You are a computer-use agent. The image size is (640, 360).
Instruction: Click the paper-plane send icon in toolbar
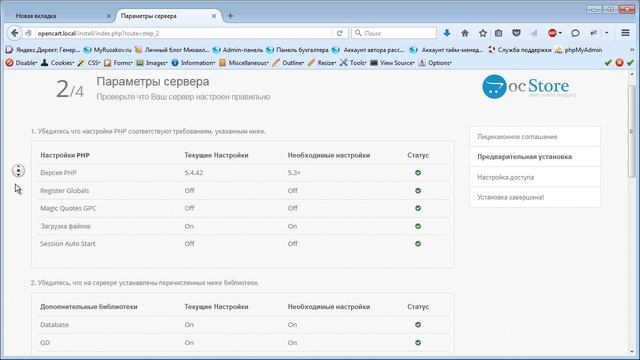point(534,33)
